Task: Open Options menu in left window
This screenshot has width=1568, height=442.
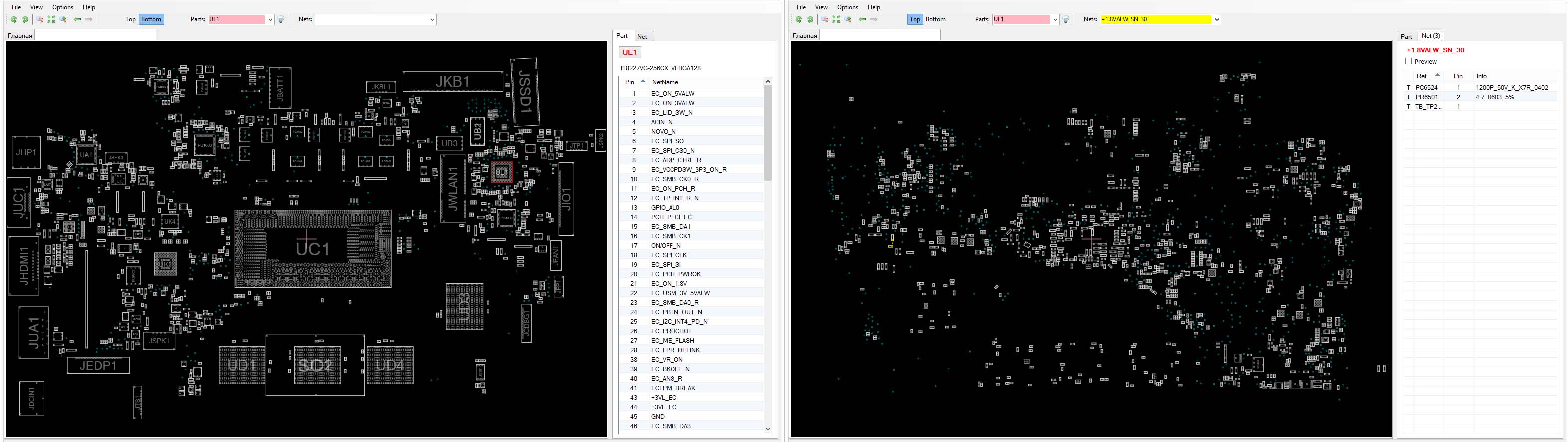Action: 63,7
